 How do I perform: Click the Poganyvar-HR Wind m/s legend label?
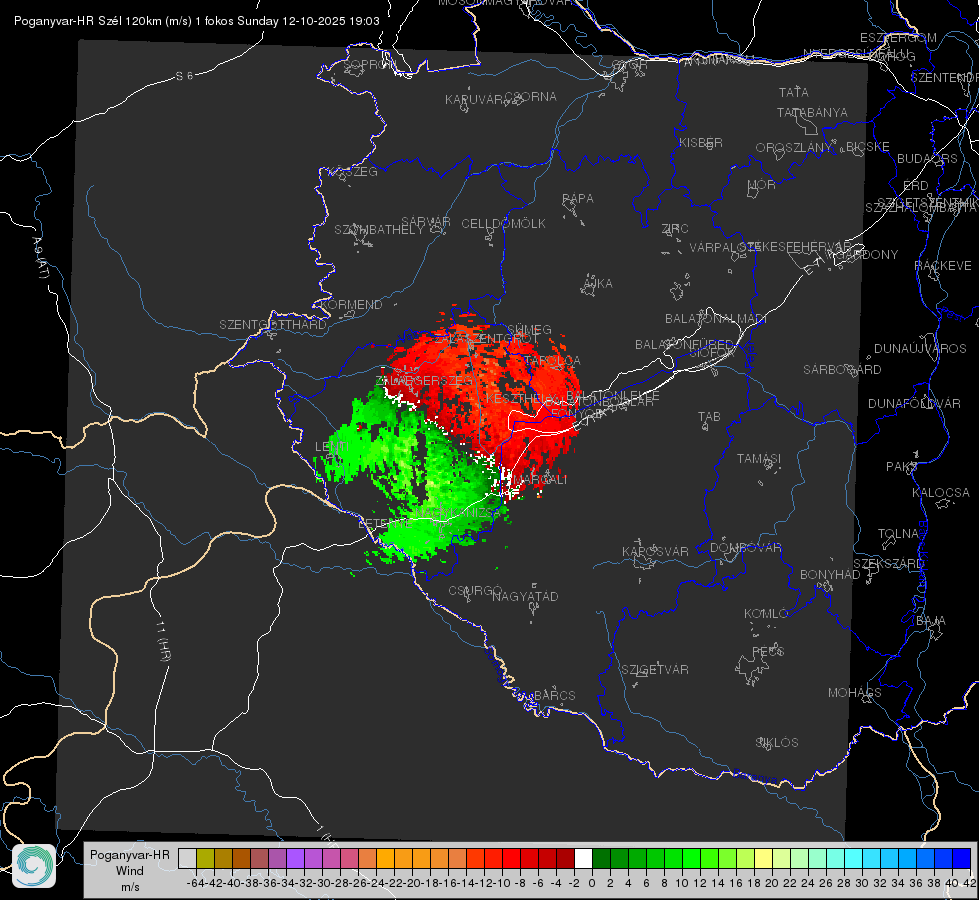click(x=129, y=871)
